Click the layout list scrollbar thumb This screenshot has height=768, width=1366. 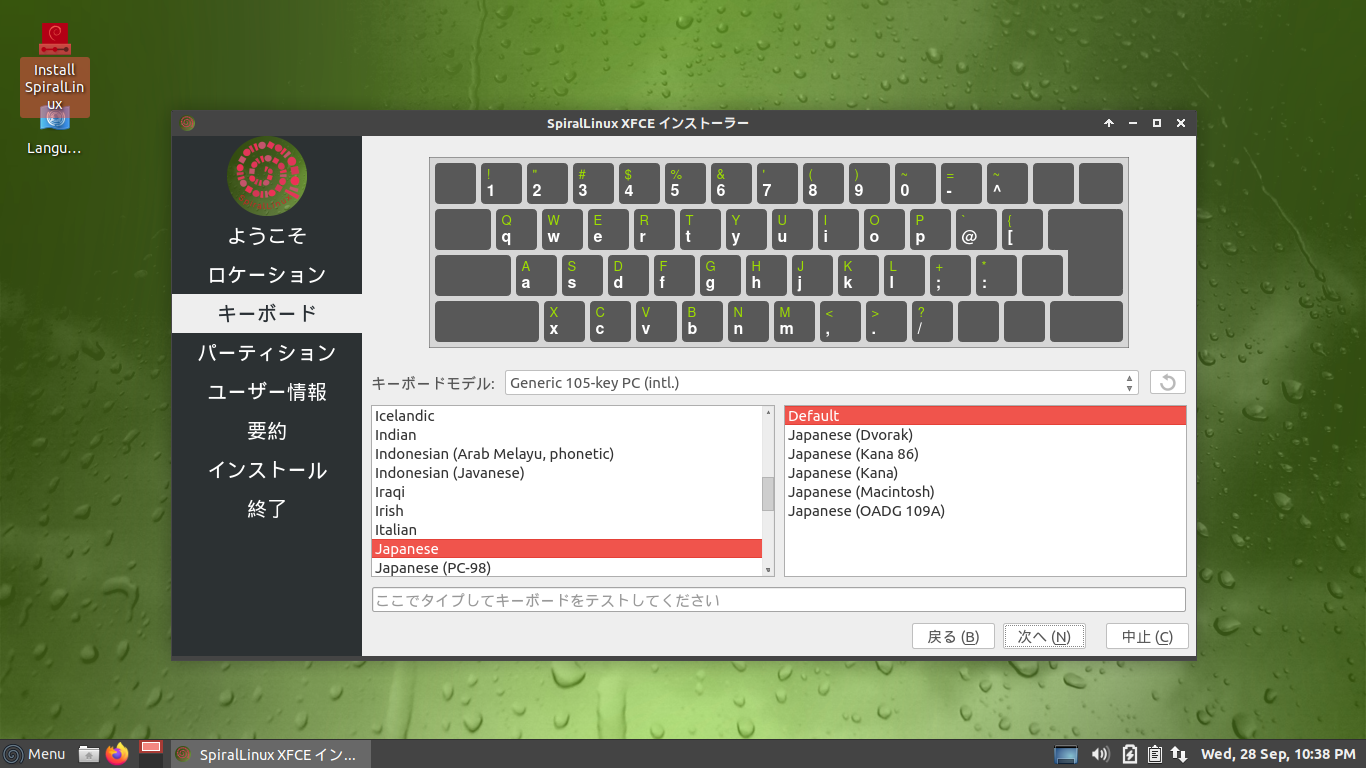click(768, 493)
